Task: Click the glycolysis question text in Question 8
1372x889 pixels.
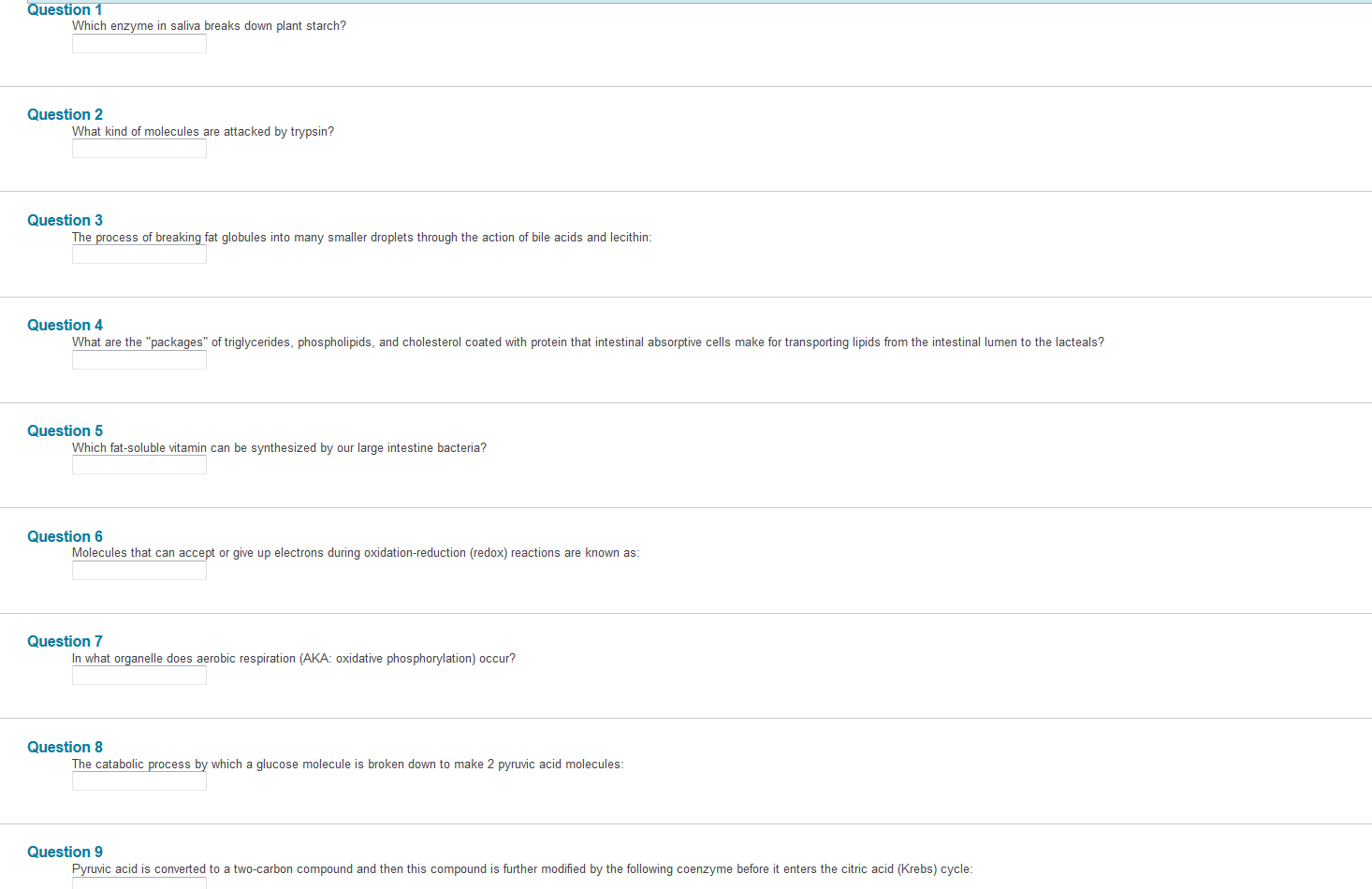Action: tap(347, 765)
